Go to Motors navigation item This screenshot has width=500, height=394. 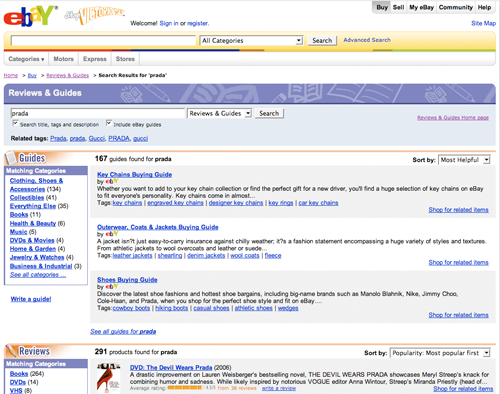pos(63,59)
